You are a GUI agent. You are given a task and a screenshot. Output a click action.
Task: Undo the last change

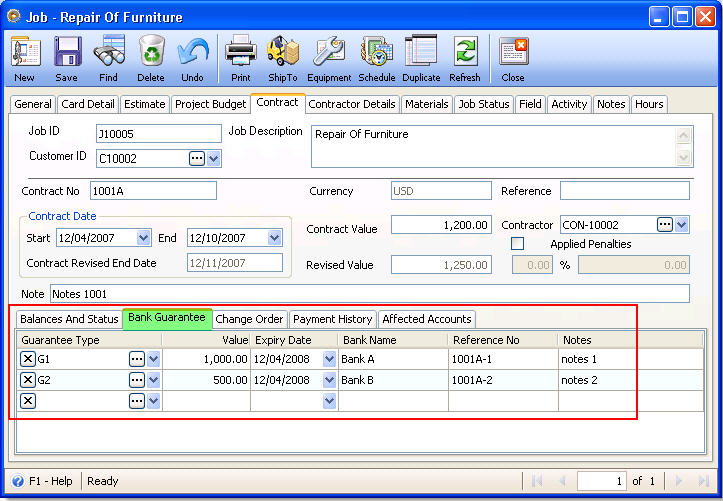coord(192,59)
